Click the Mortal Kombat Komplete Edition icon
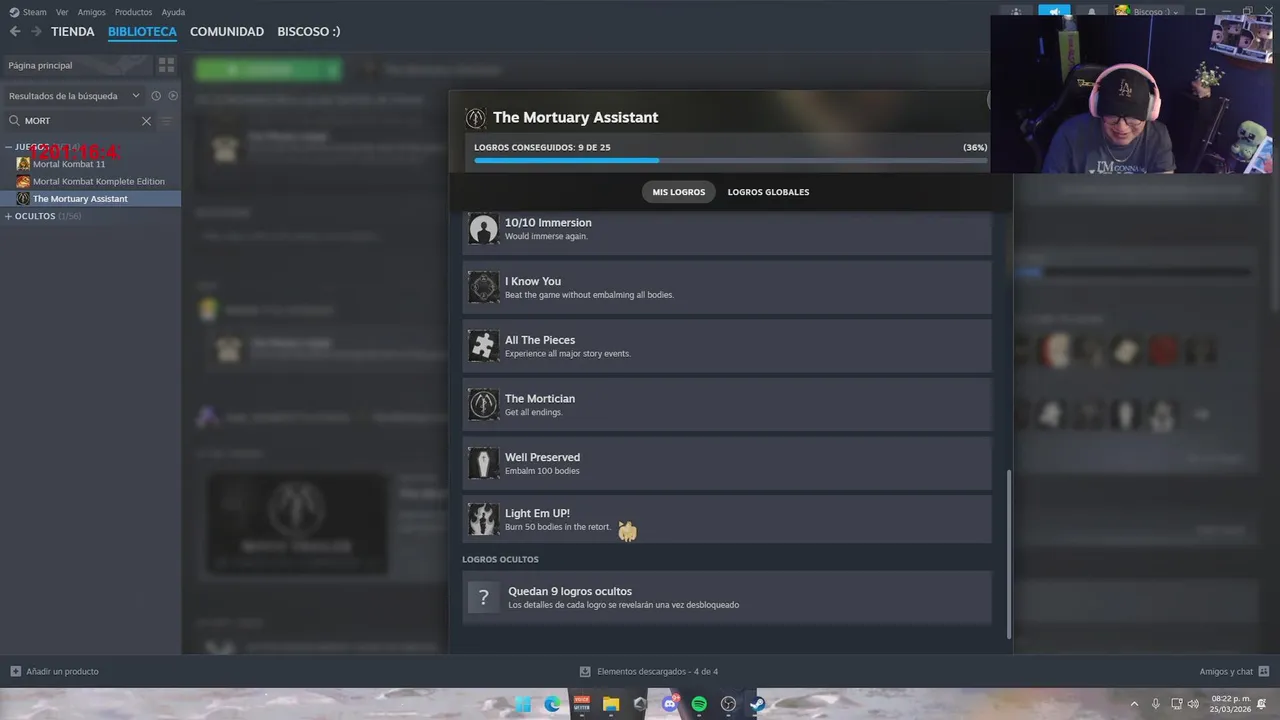The width and height of the screenshot is (1280, 720). pos(23,181)
